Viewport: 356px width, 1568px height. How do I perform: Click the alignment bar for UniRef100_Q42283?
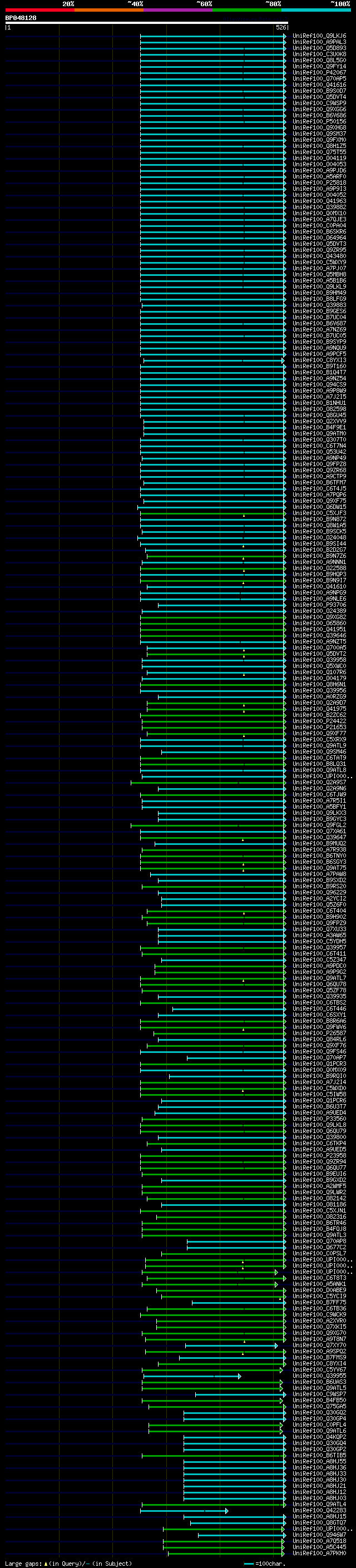tap(184, 1511)
